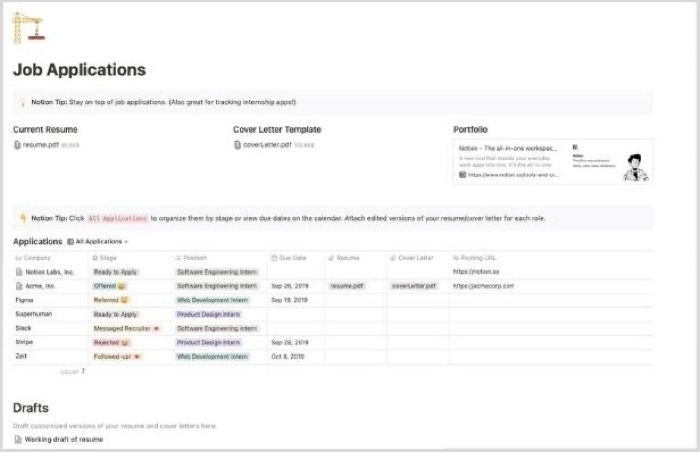Screen dimensions: 700x452
Task: Click the table view icon beside All Applications
Action: 70,242
